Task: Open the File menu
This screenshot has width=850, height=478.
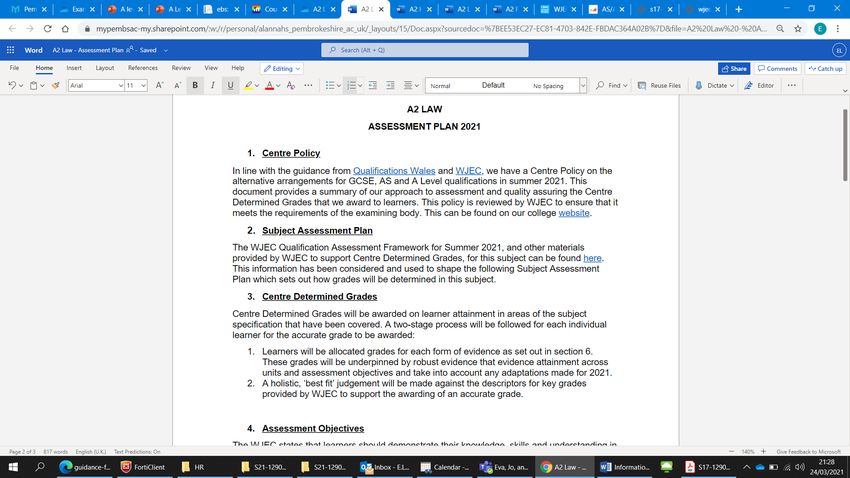Action: [x=14, y=68]
